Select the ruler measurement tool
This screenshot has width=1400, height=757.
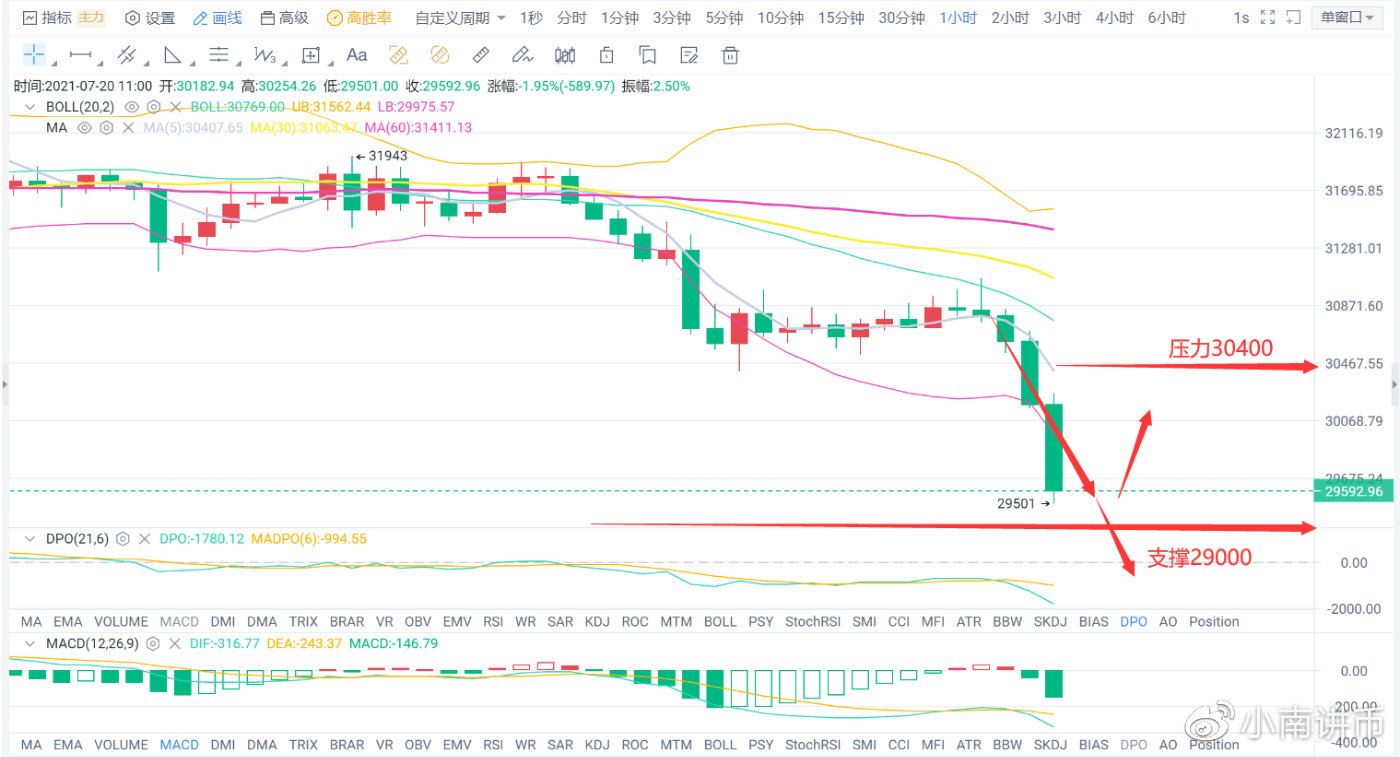point(480,55)
